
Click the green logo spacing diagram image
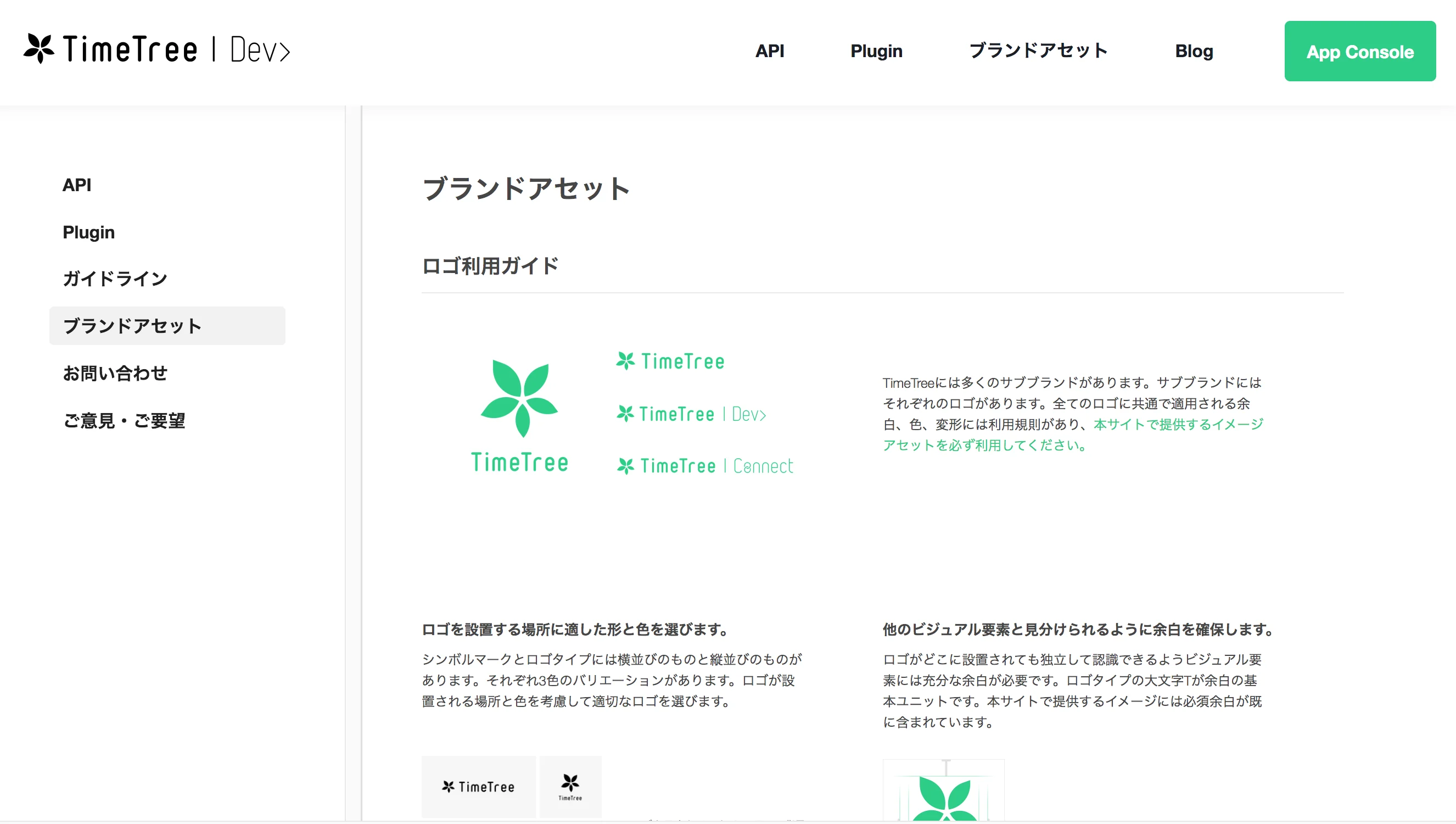944,791
